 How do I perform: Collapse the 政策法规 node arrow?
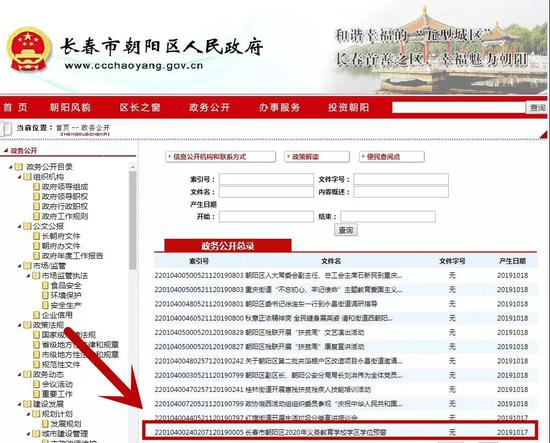click(x=20, y=325)
